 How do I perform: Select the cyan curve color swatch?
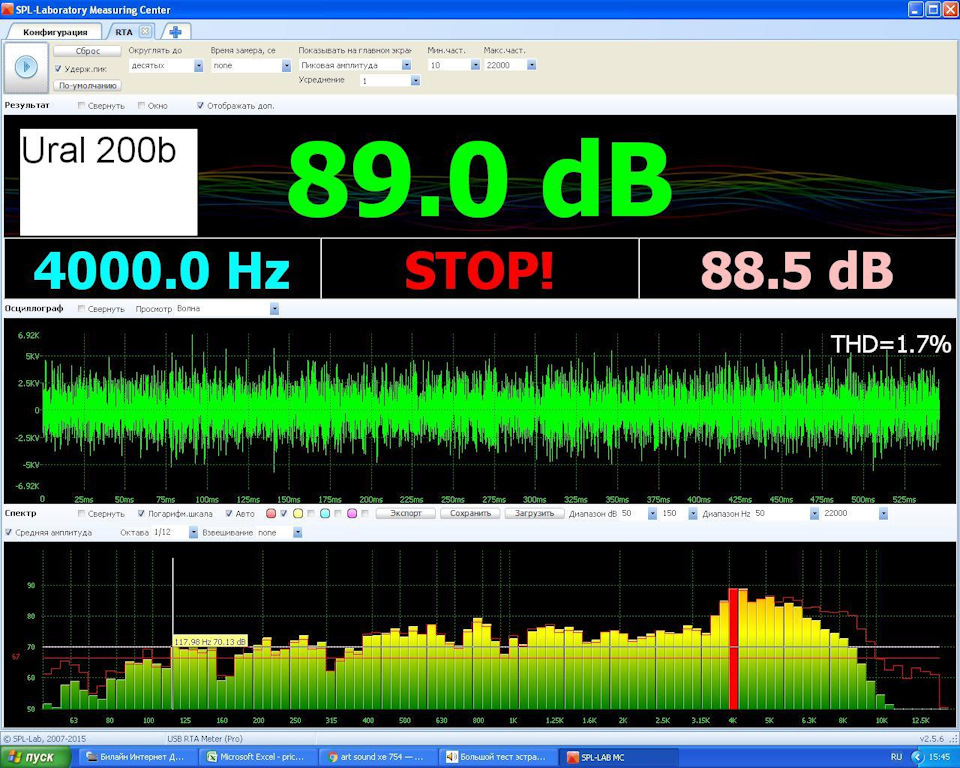pos(325,514)
